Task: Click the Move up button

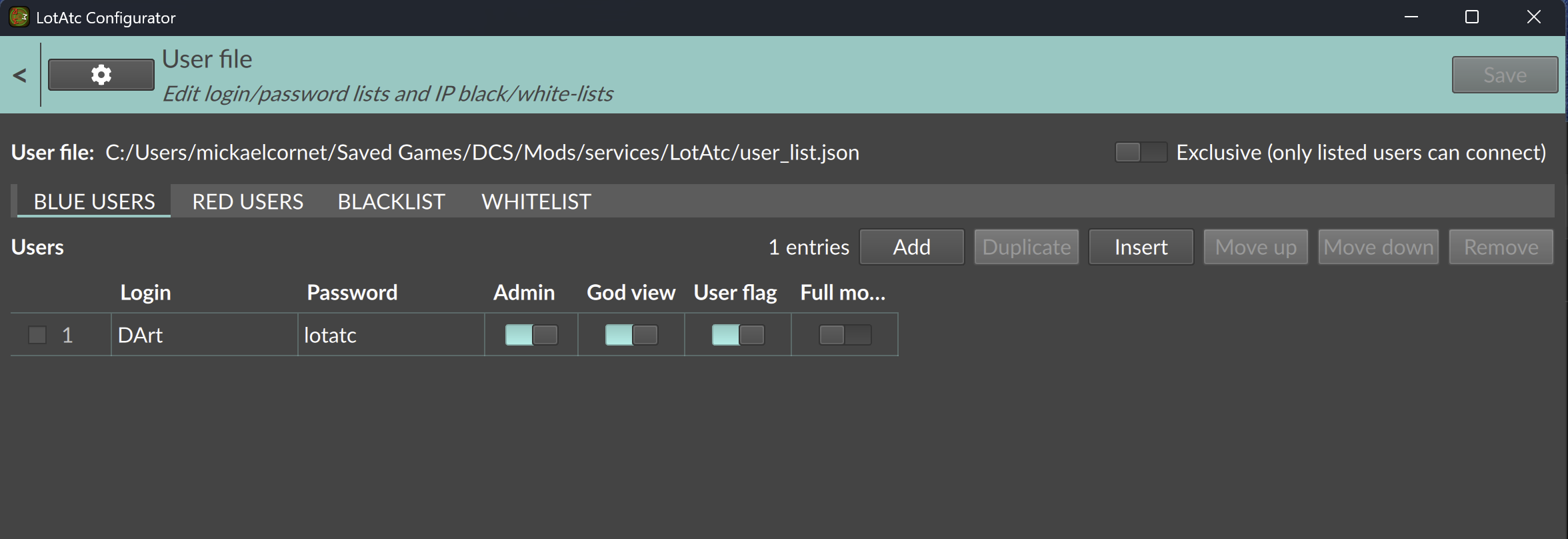Action: click(x=1256, y=247)
